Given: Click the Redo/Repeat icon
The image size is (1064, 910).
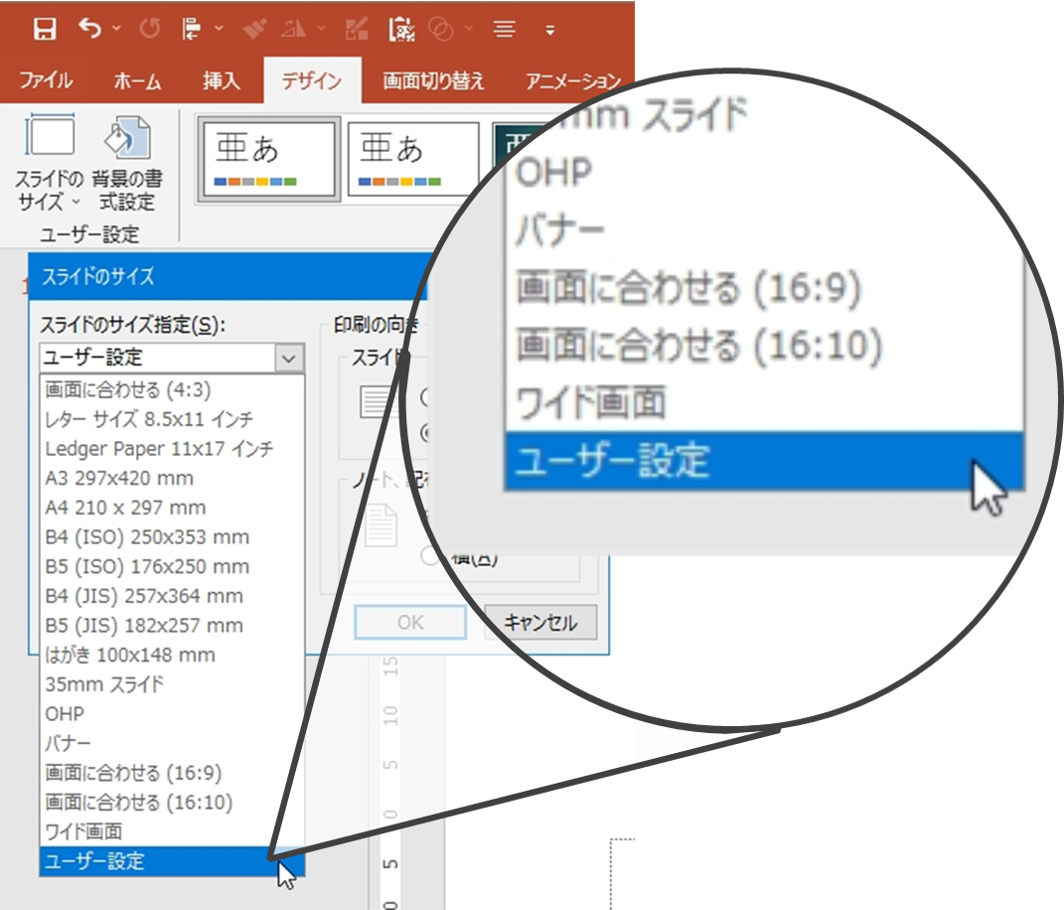Looking at the screenshot, I should point(150,29).
